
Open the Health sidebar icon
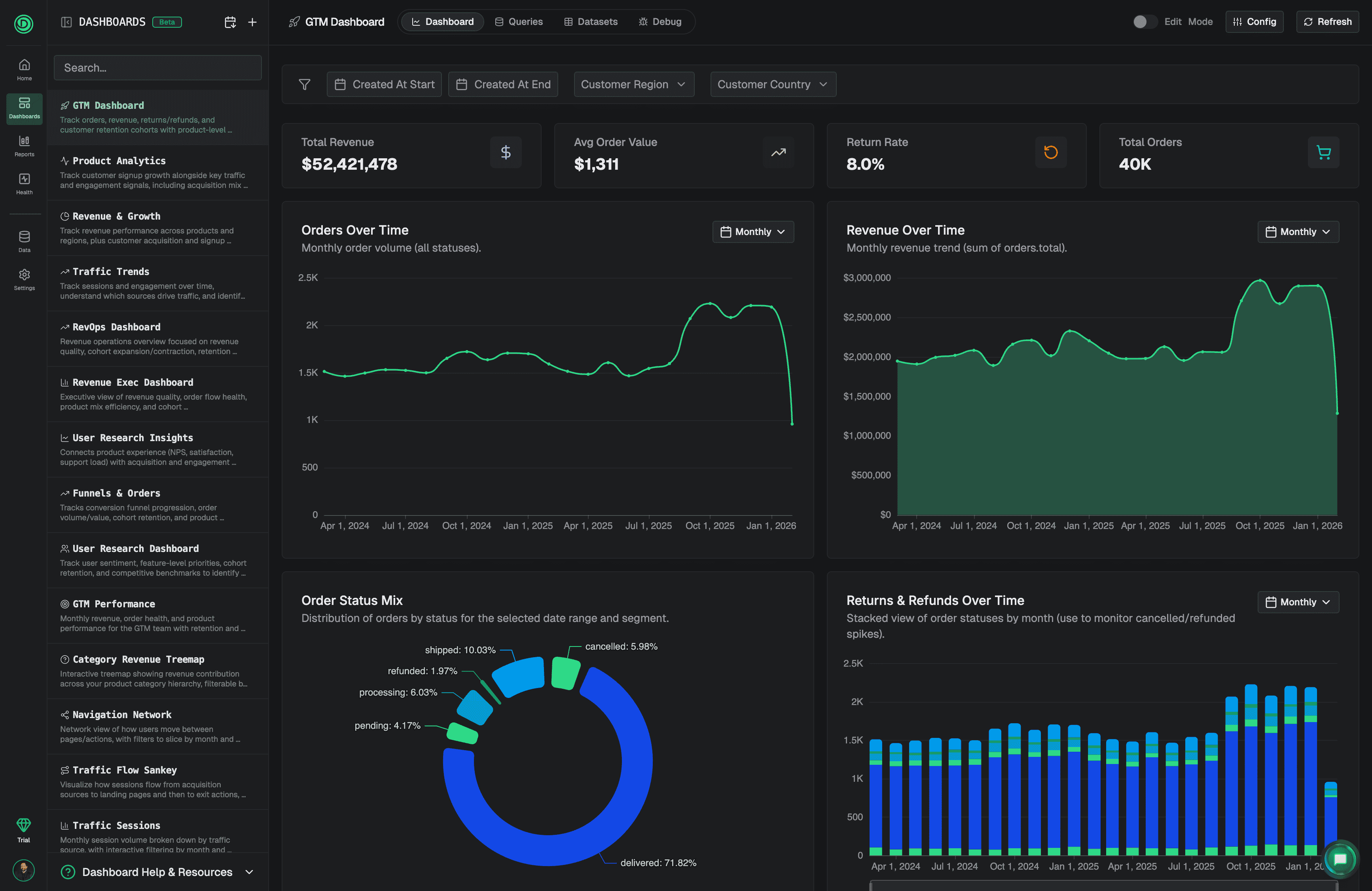pos(24,184)
